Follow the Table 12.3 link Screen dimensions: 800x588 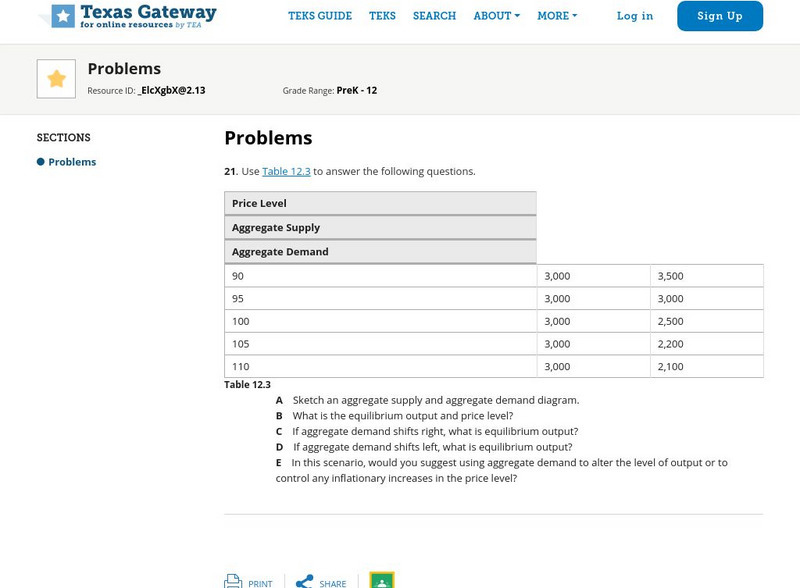pos(286,172)
